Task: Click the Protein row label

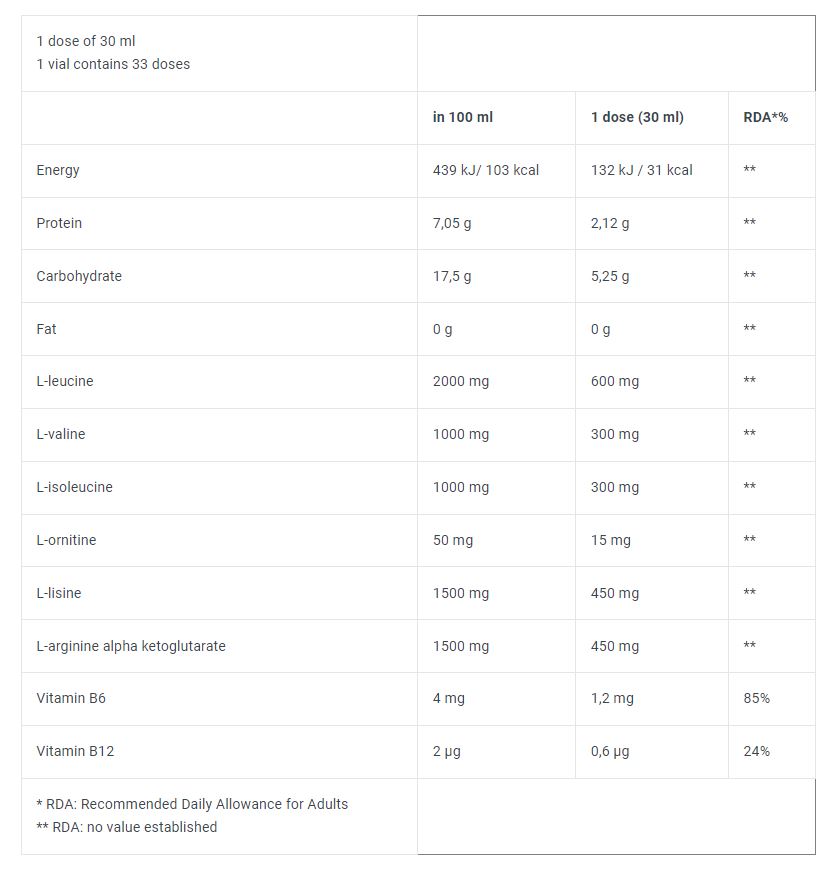Action: point(59,223)
